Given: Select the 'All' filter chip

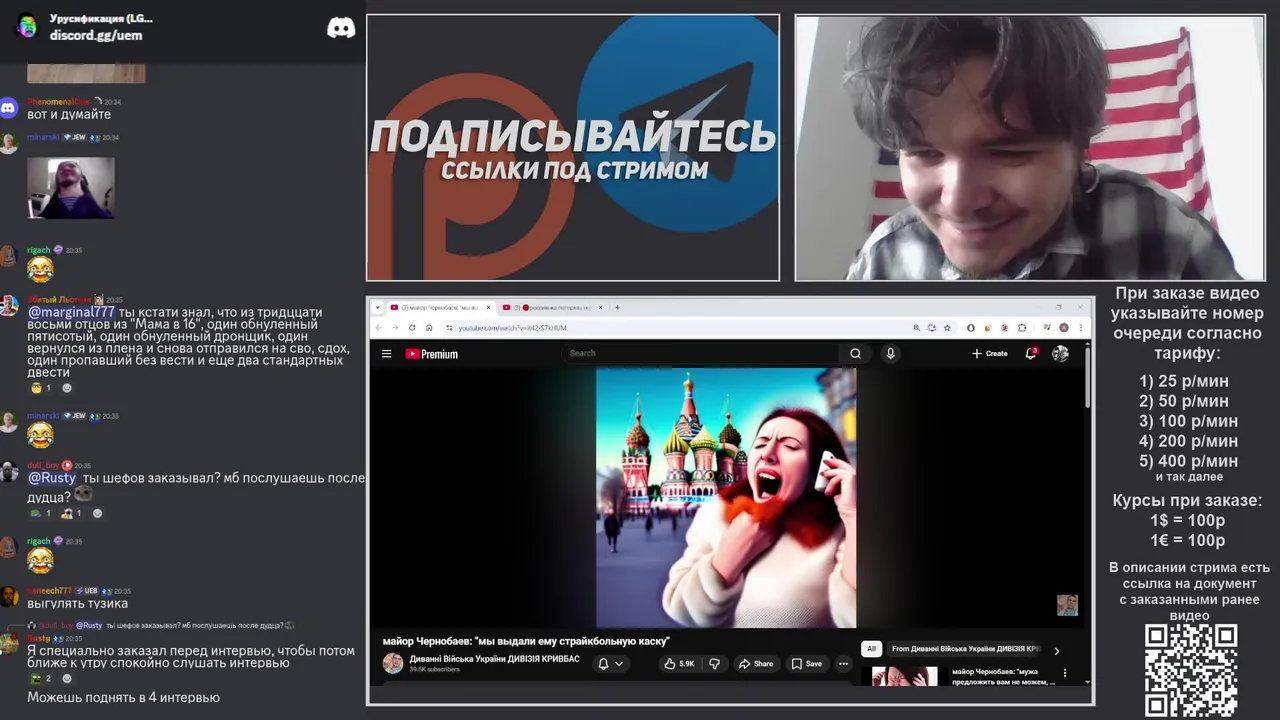Looking at the screenshot, I should coord(871,649).
